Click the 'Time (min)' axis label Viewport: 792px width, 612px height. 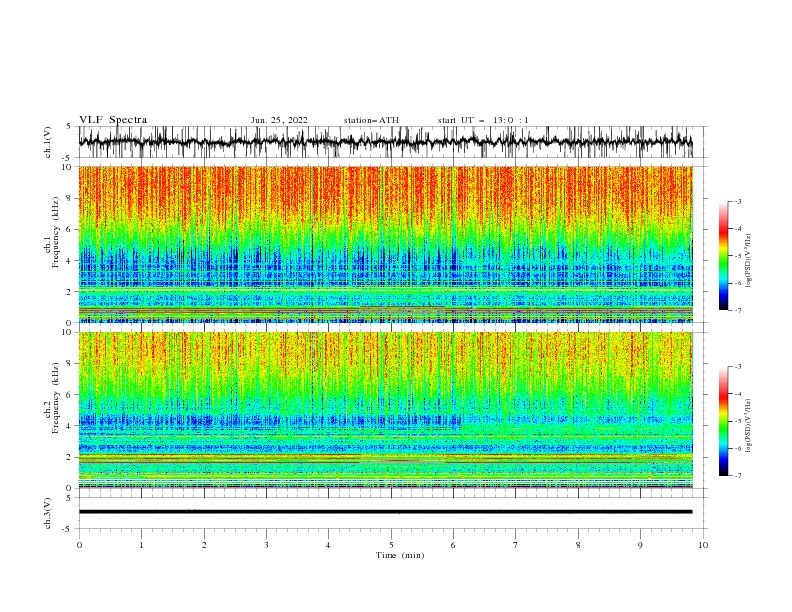pyautogui.click(x=400, y=555)
